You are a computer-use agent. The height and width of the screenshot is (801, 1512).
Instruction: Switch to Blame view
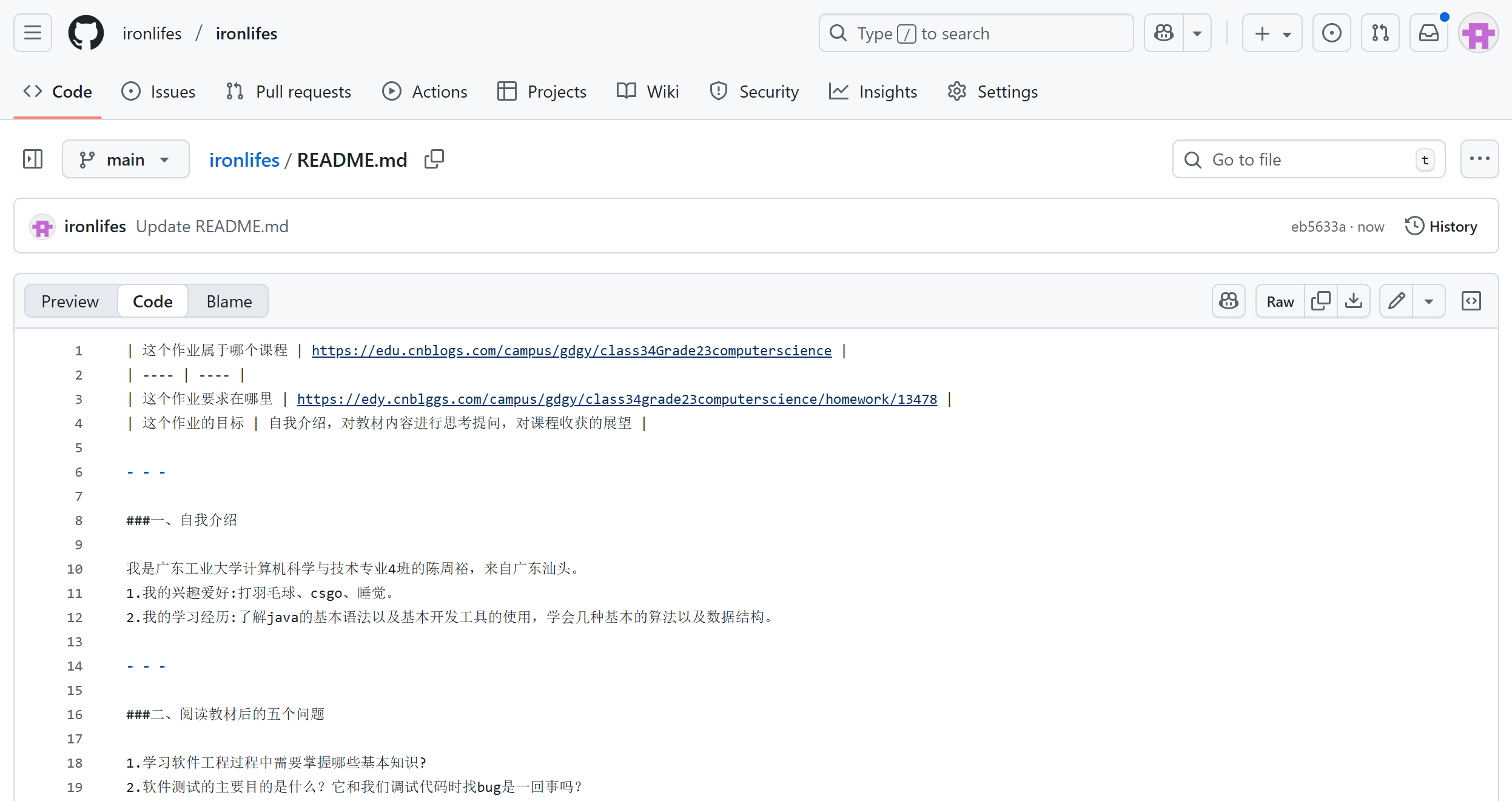click(x=229, y=301)
